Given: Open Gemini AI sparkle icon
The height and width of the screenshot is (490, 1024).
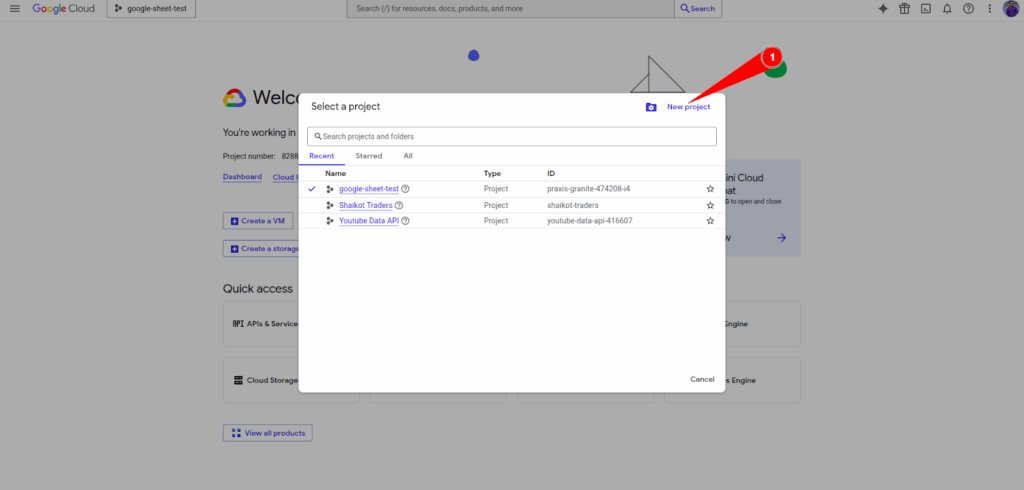Looking at the screenshot, I should pos(882,9).
